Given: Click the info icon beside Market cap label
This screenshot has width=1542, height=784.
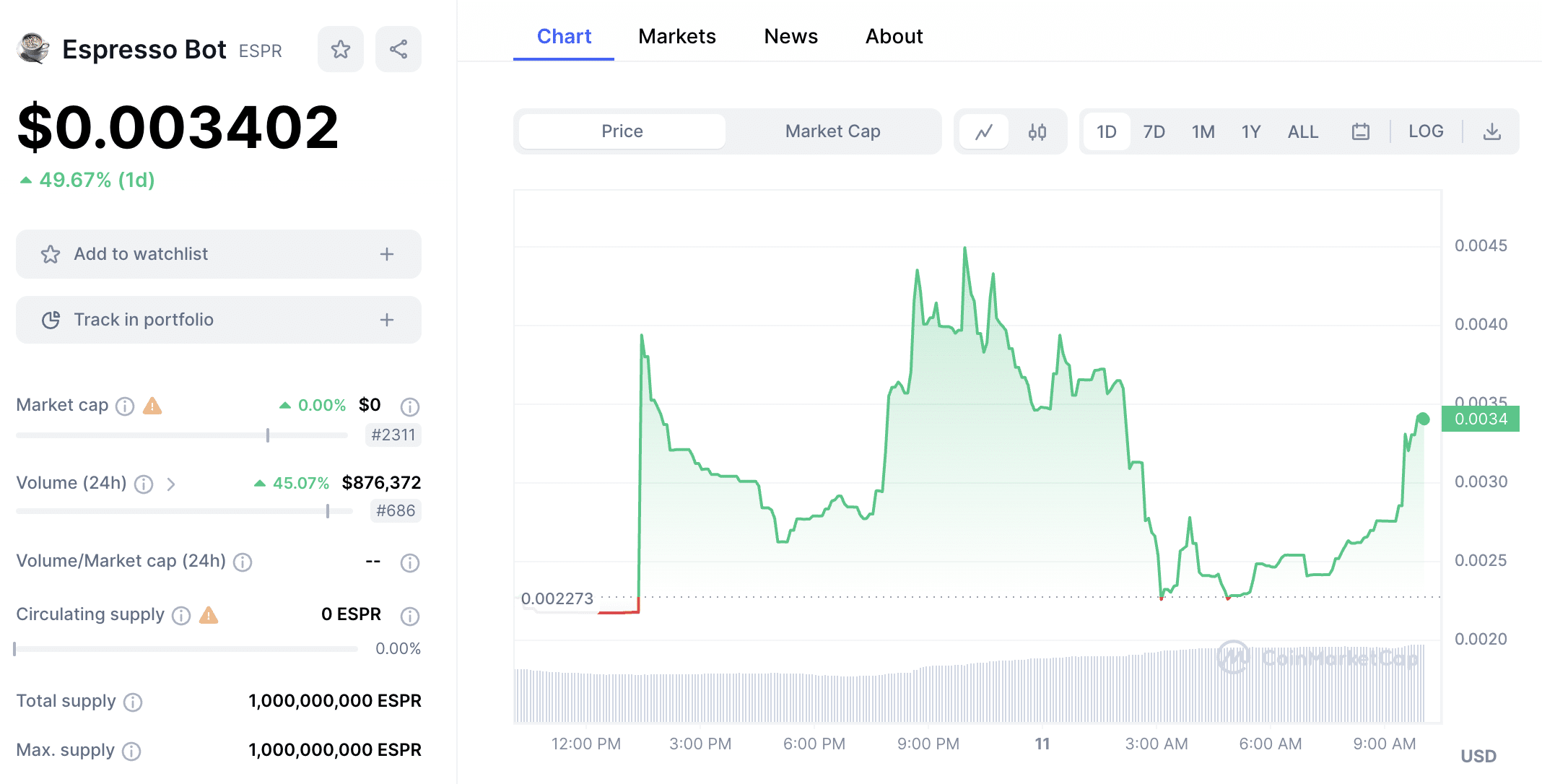Looking at the screenshot, I should 125,406.
